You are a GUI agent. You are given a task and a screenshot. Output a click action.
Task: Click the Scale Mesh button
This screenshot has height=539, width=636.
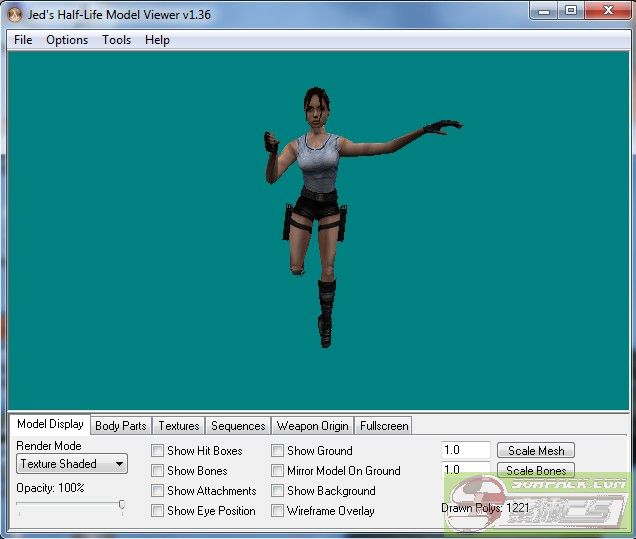pyautogui.click(x=536, y=451)
